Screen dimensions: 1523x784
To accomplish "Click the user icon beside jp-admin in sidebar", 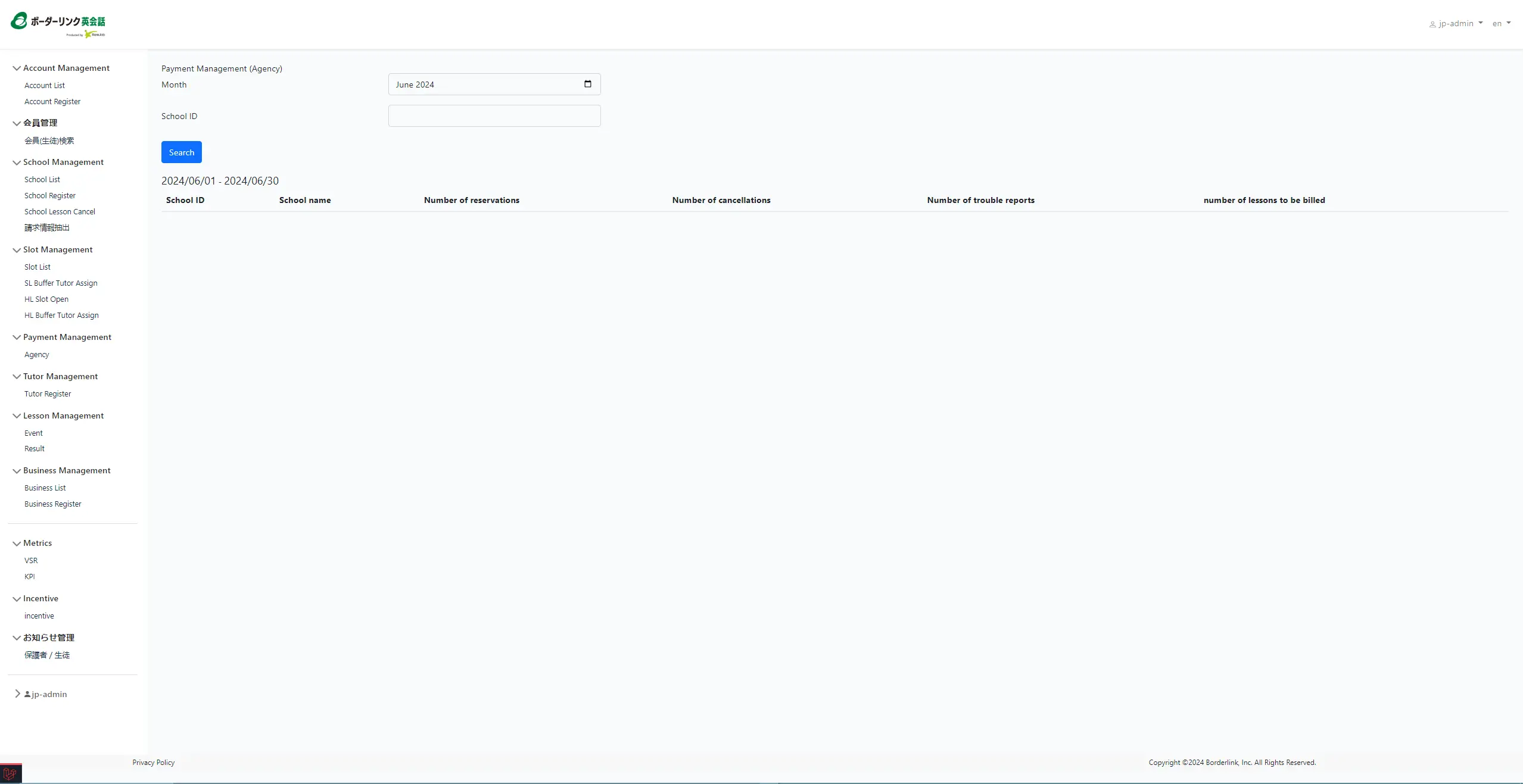I will click(x=27, y=694).
